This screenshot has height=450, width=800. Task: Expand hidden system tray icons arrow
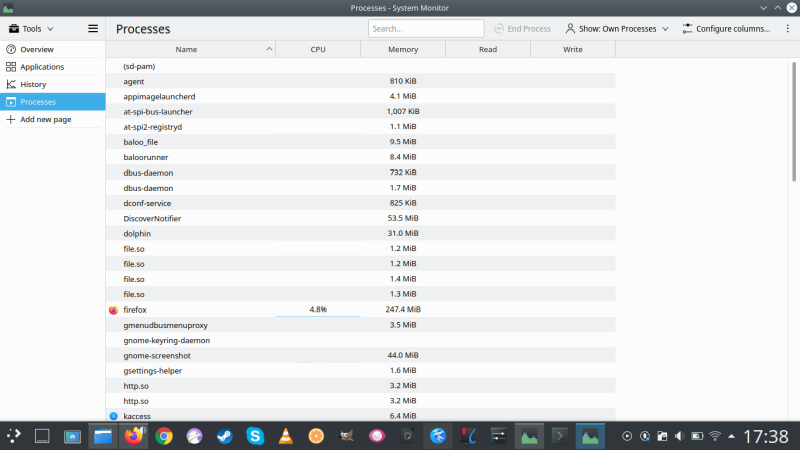coord(732,436)
